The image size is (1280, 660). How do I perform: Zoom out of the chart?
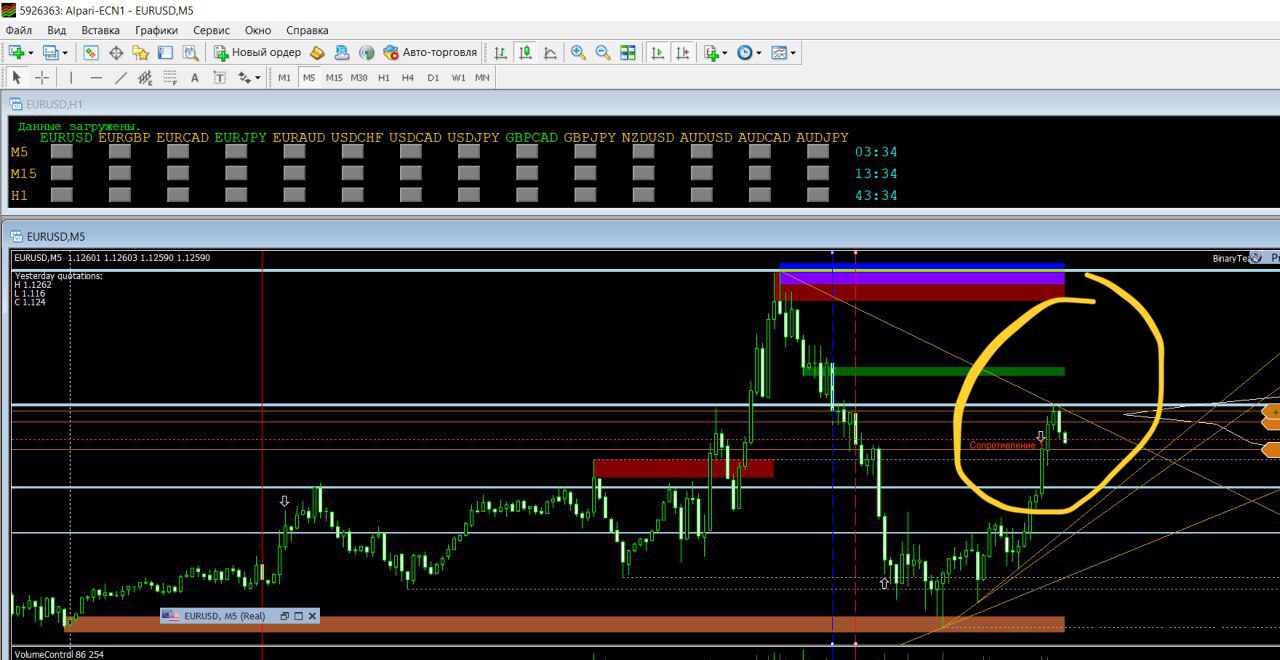[602, 52]
